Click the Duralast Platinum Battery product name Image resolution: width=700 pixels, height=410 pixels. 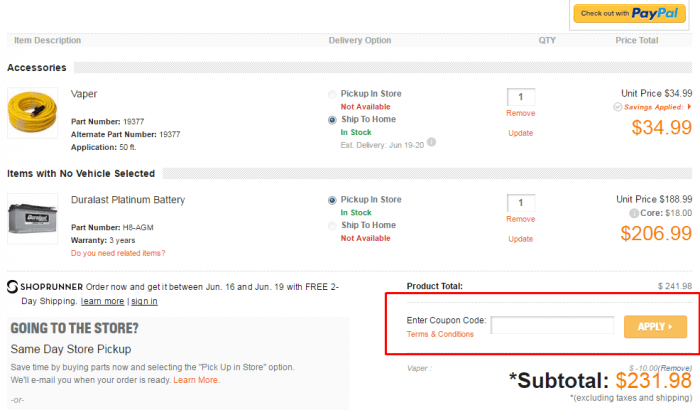click(128, 200)
